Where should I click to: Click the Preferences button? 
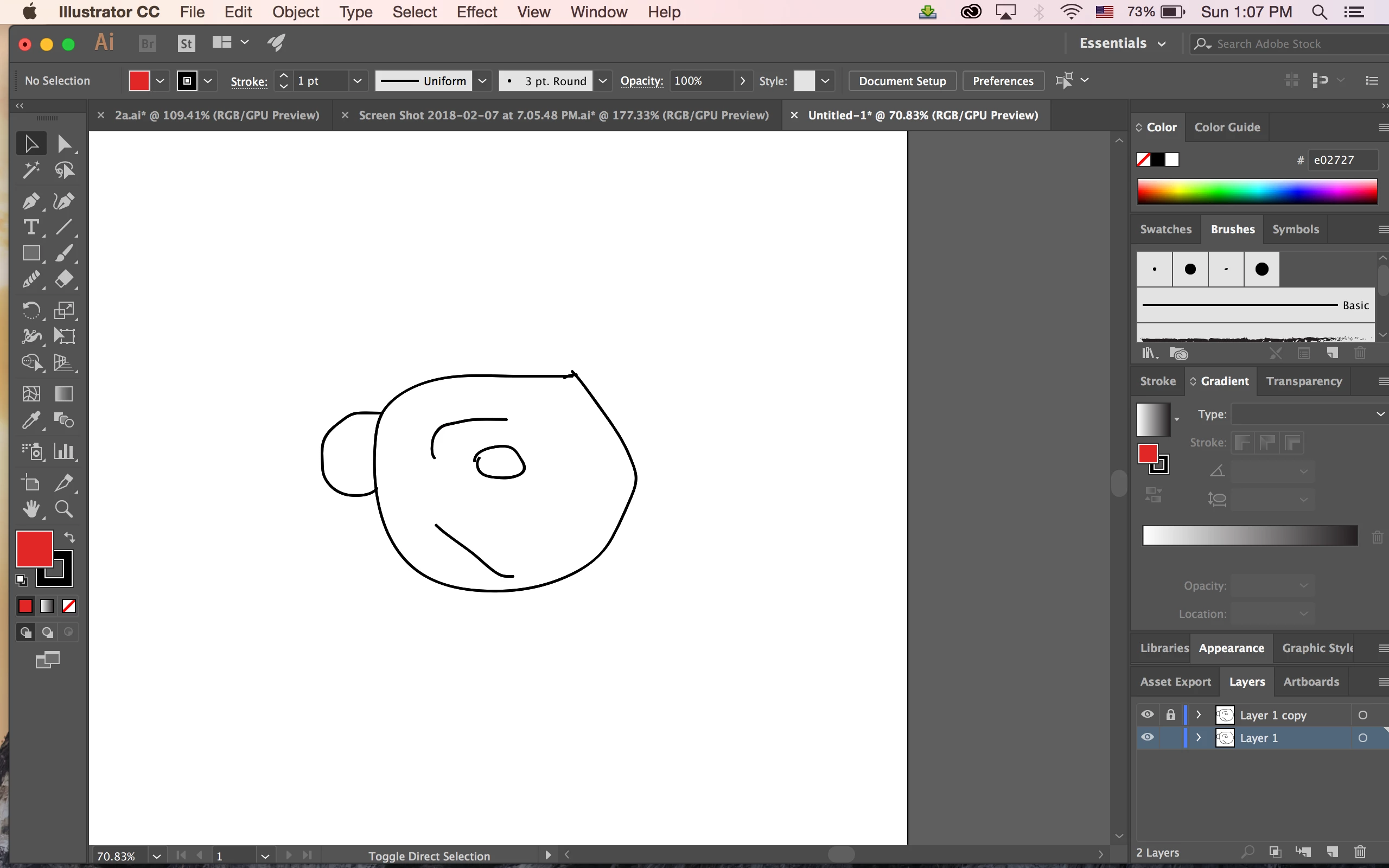[x=1003, y=81]
